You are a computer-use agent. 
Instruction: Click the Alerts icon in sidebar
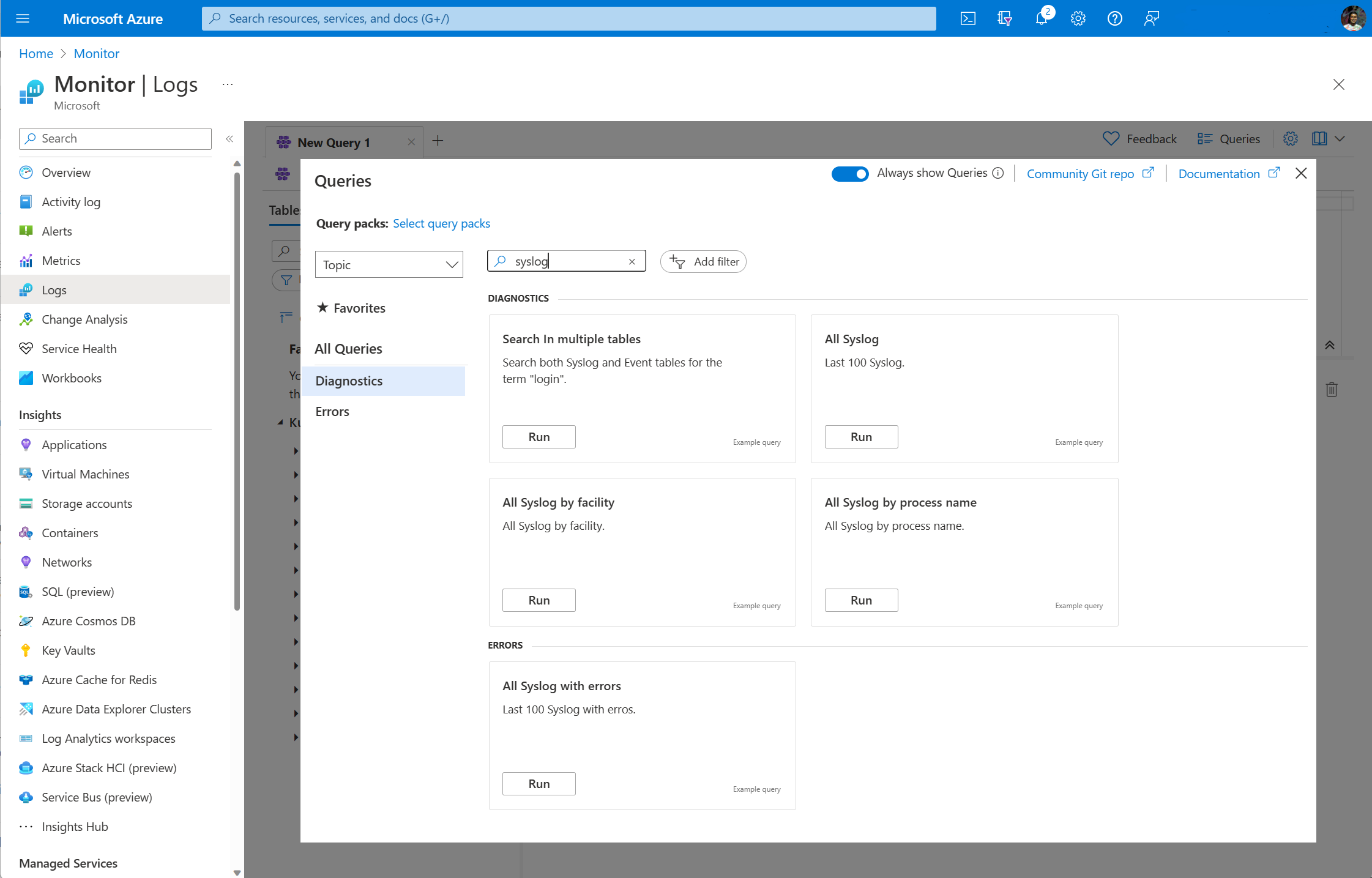click(26, 231)
